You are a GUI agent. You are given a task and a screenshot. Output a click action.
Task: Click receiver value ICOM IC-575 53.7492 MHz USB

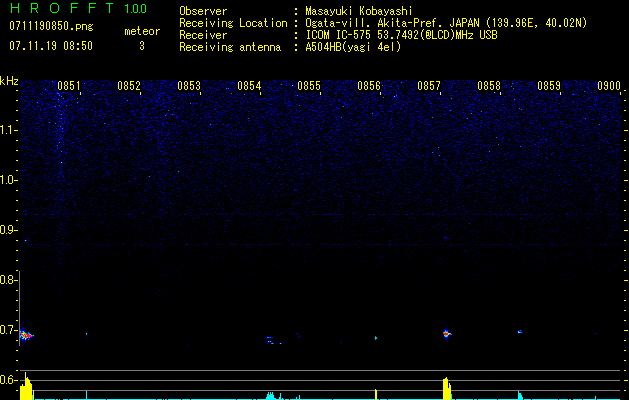(x=401, y=35)
